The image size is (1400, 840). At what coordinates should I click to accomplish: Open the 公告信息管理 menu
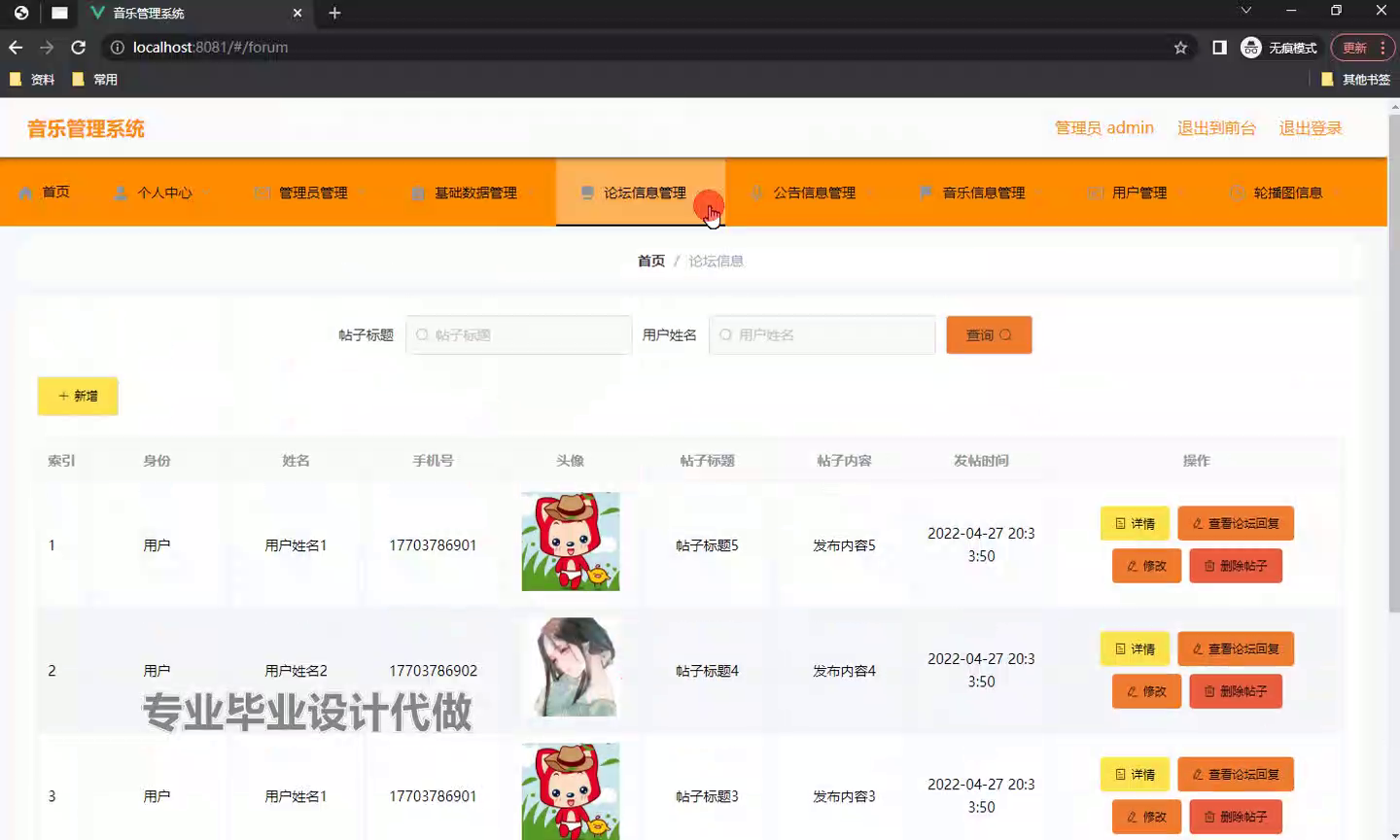tap(810, 192)
